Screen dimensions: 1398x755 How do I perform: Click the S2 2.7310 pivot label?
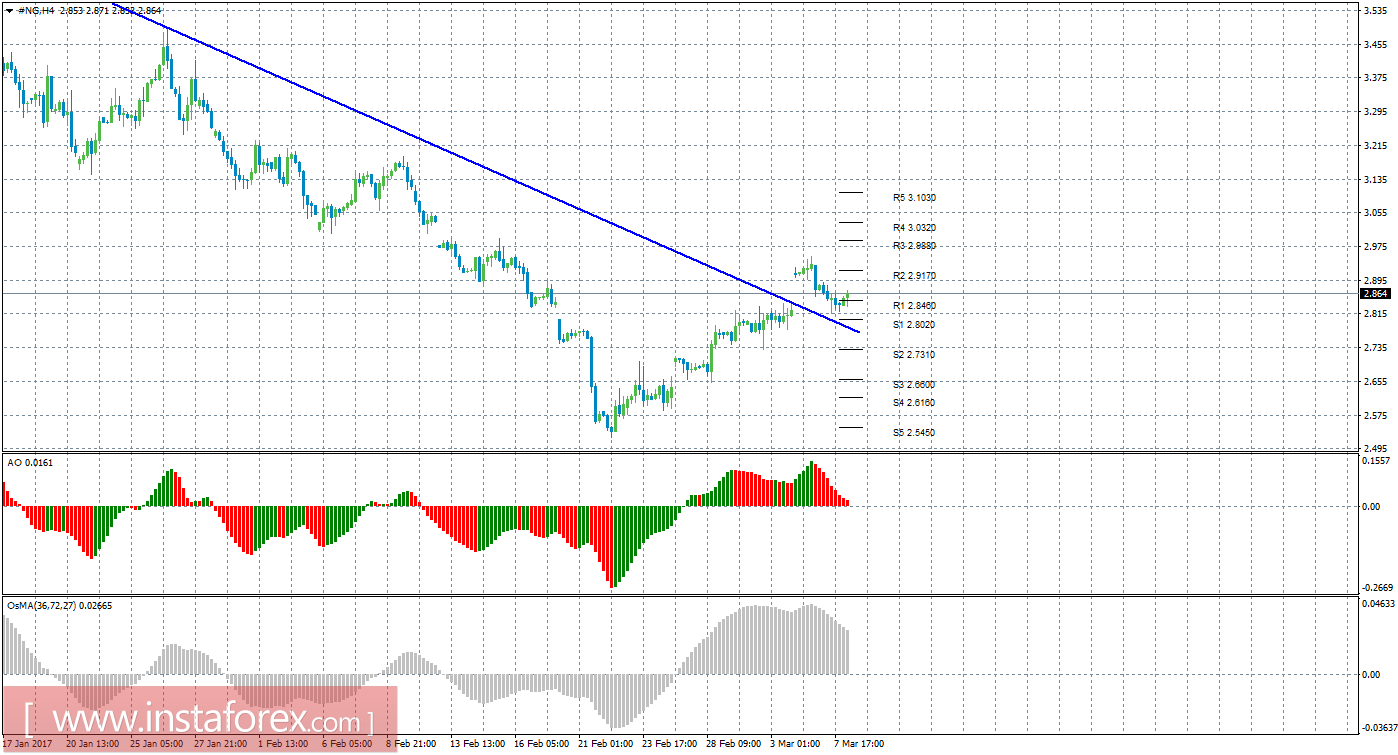tap(914, 355)
